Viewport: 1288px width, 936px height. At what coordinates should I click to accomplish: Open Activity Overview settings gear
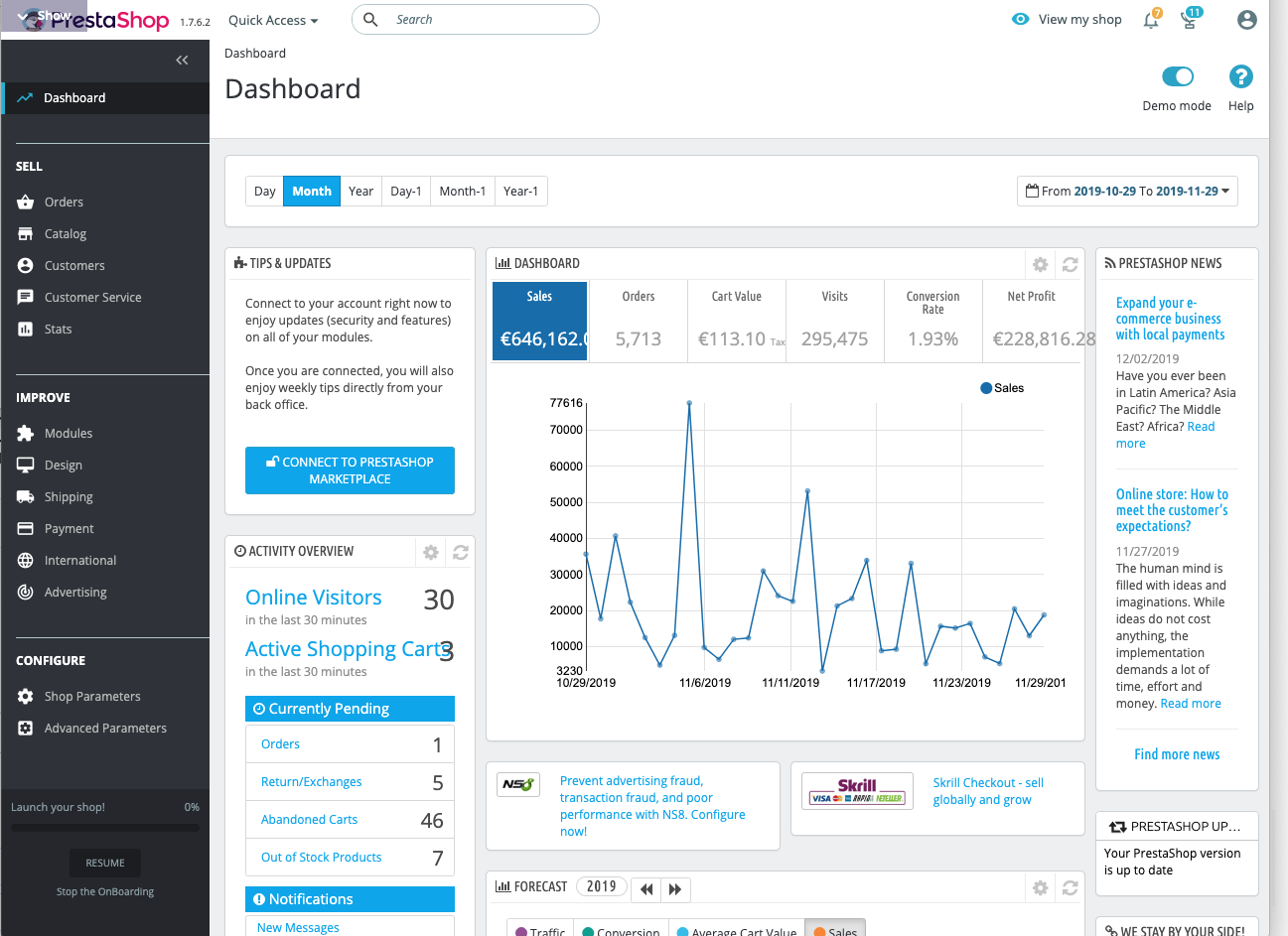click(x=430, y=553)
